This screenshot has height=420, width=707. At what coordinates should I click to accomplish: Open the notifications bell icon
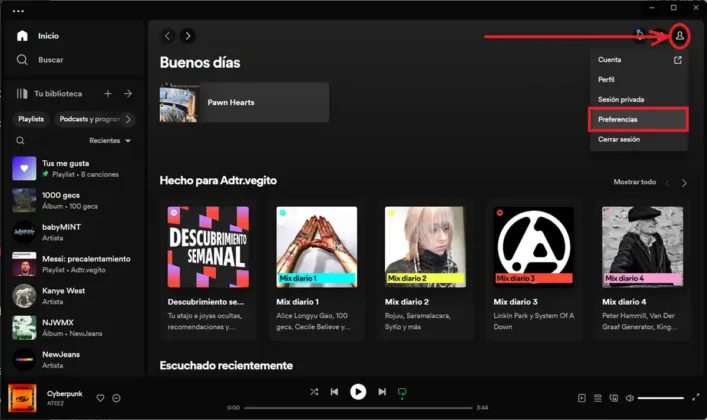(x=640, y=35)
